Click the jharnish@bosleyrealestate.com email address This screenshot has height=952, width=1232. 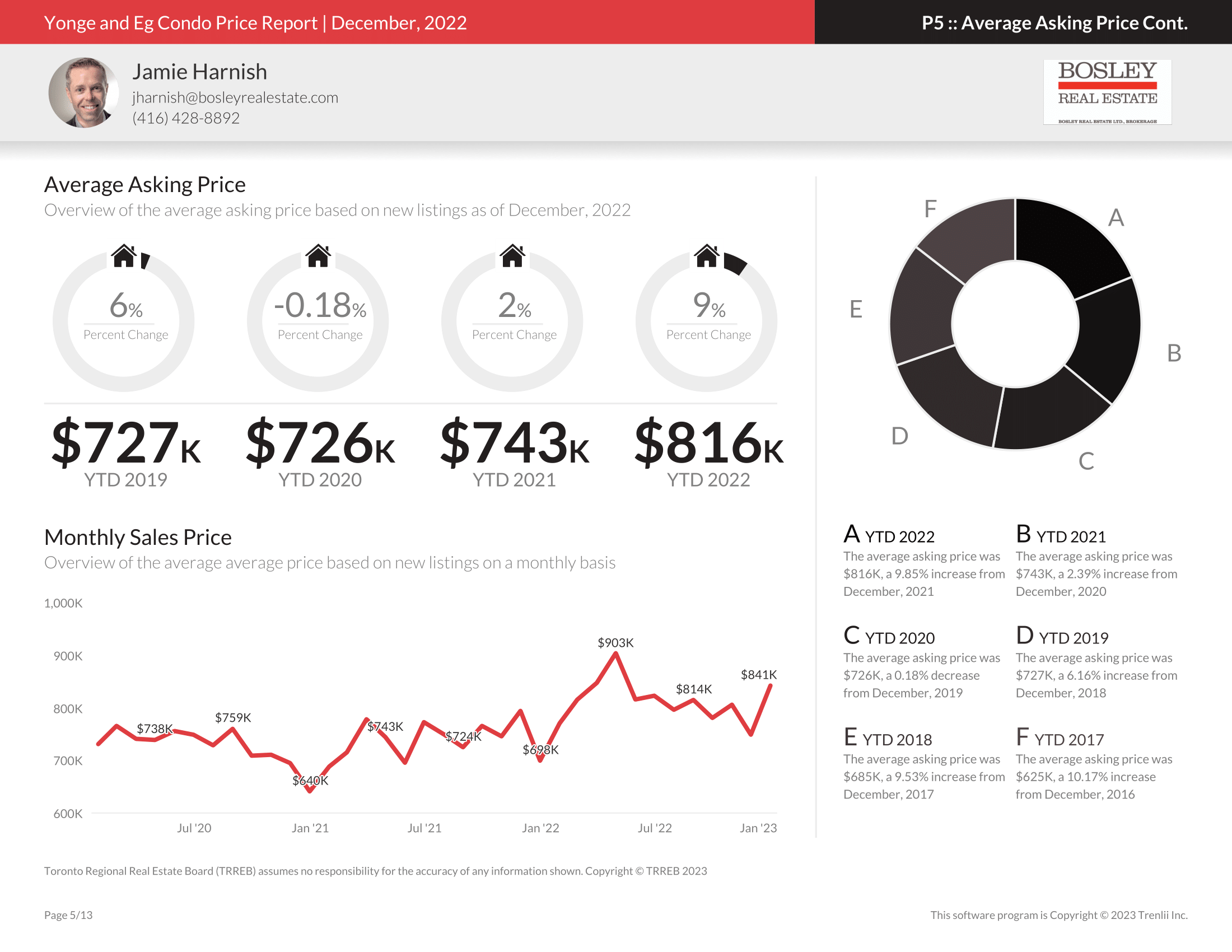235,97
